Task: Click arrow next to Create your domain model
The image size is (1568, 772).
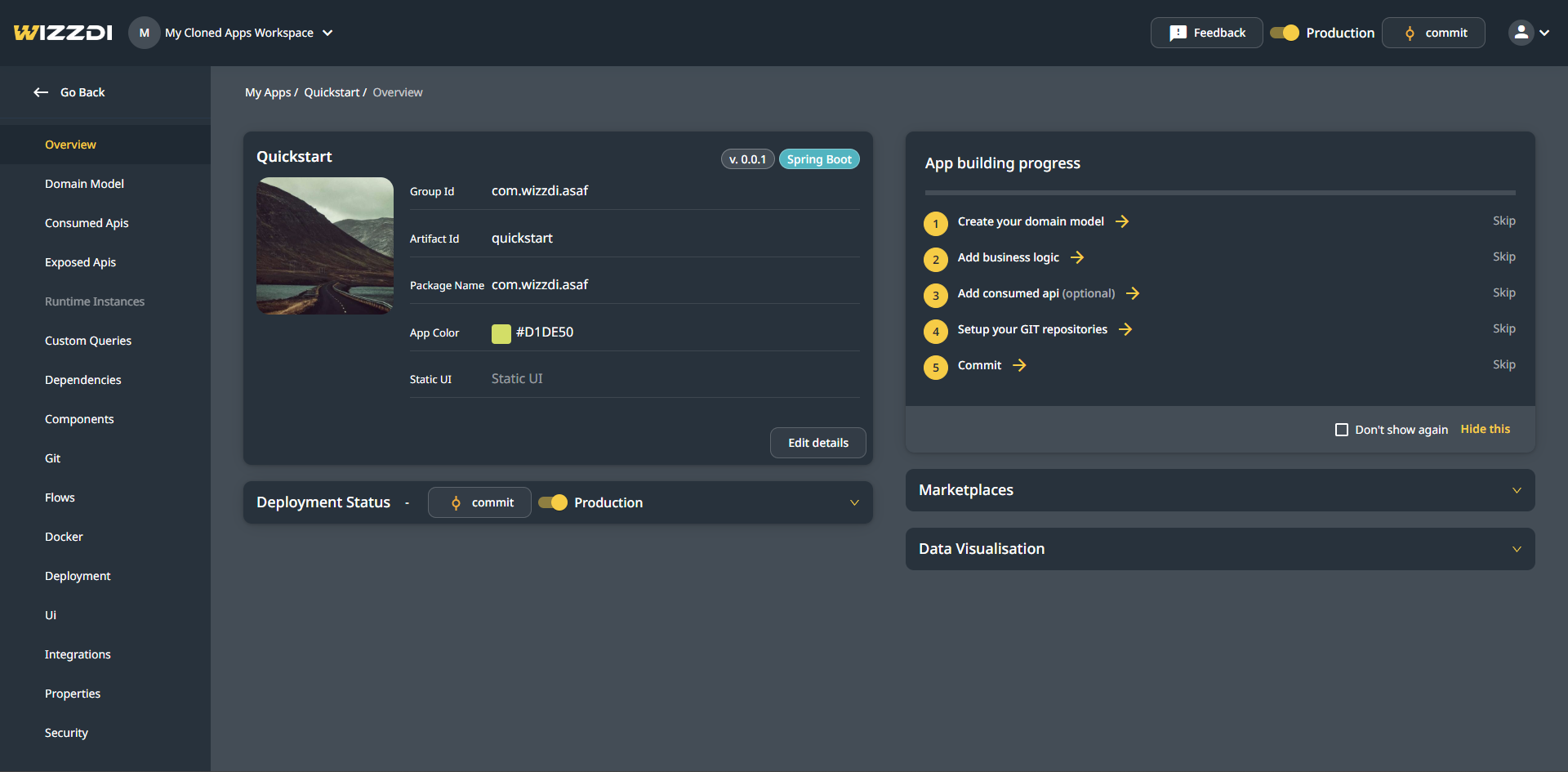Action: (x=1122, y=221)
